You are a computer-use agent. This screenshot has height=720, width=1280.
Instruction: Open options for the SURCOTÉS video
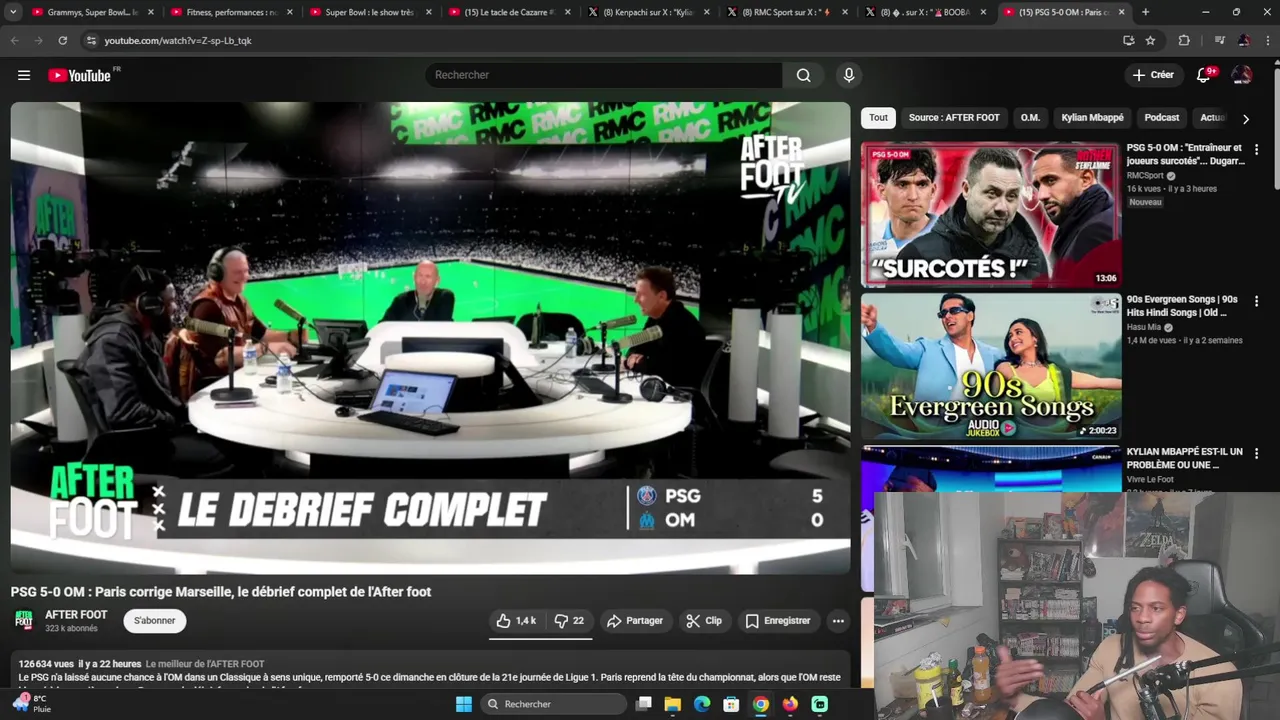[1256, 149]
